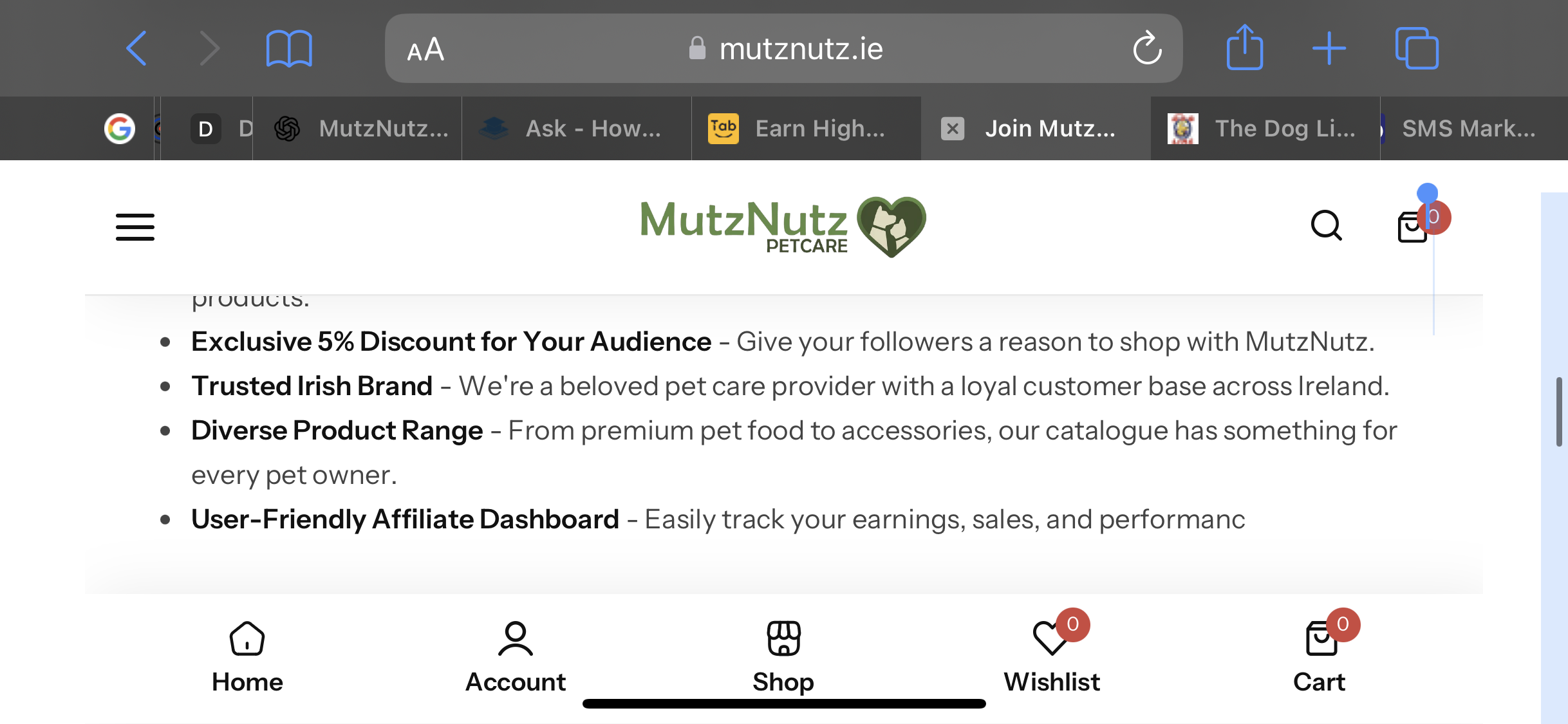Switch to the Earn High... tab
Screen dimensions: 1568x724
tap(806, 129)
